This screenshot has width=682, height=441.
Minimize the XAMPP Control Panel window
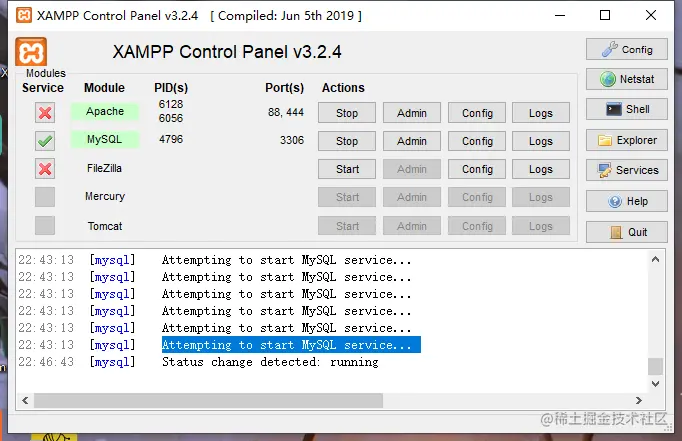(560, 15)
